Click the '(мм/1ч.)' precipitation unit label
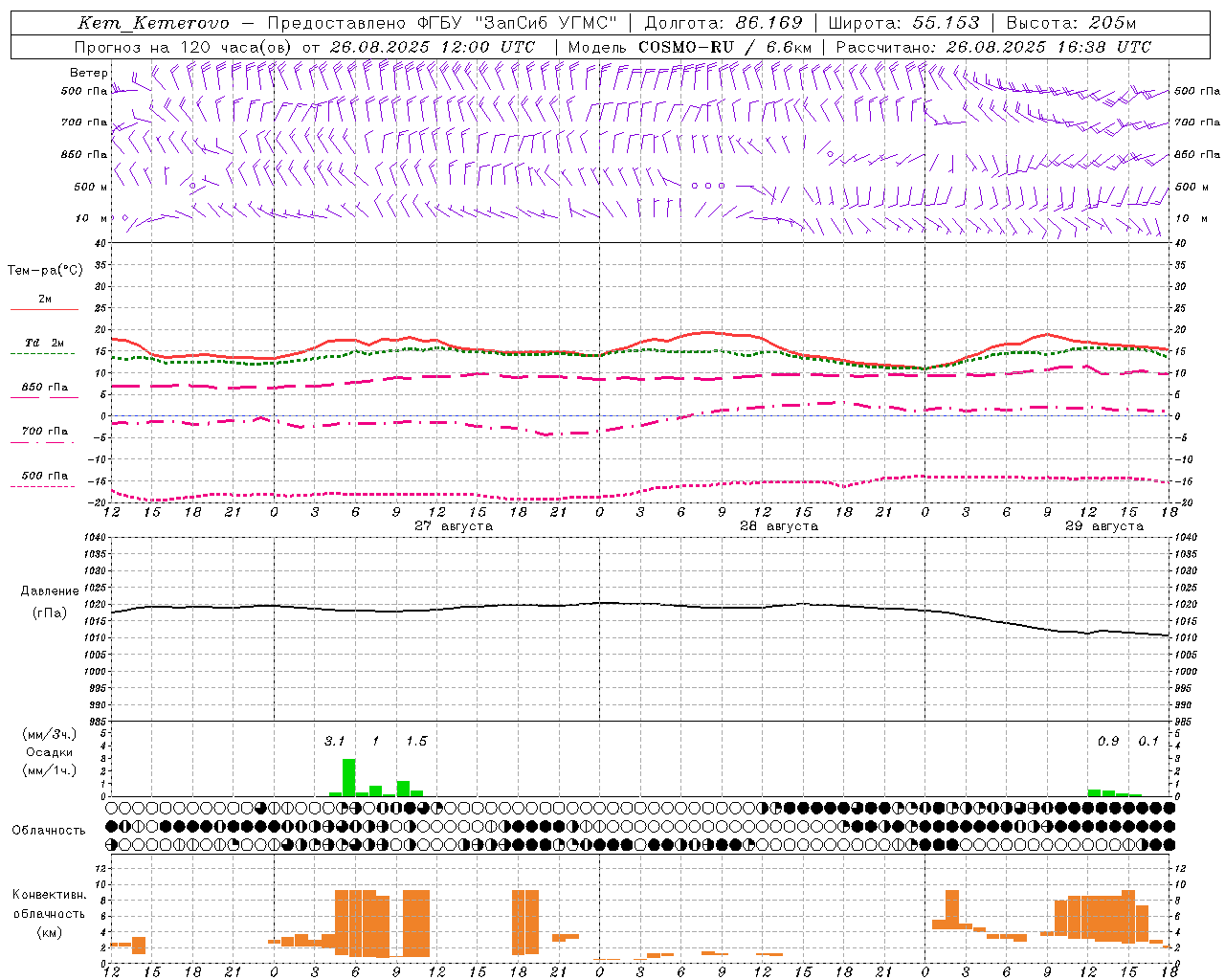 tap(49, 770)
